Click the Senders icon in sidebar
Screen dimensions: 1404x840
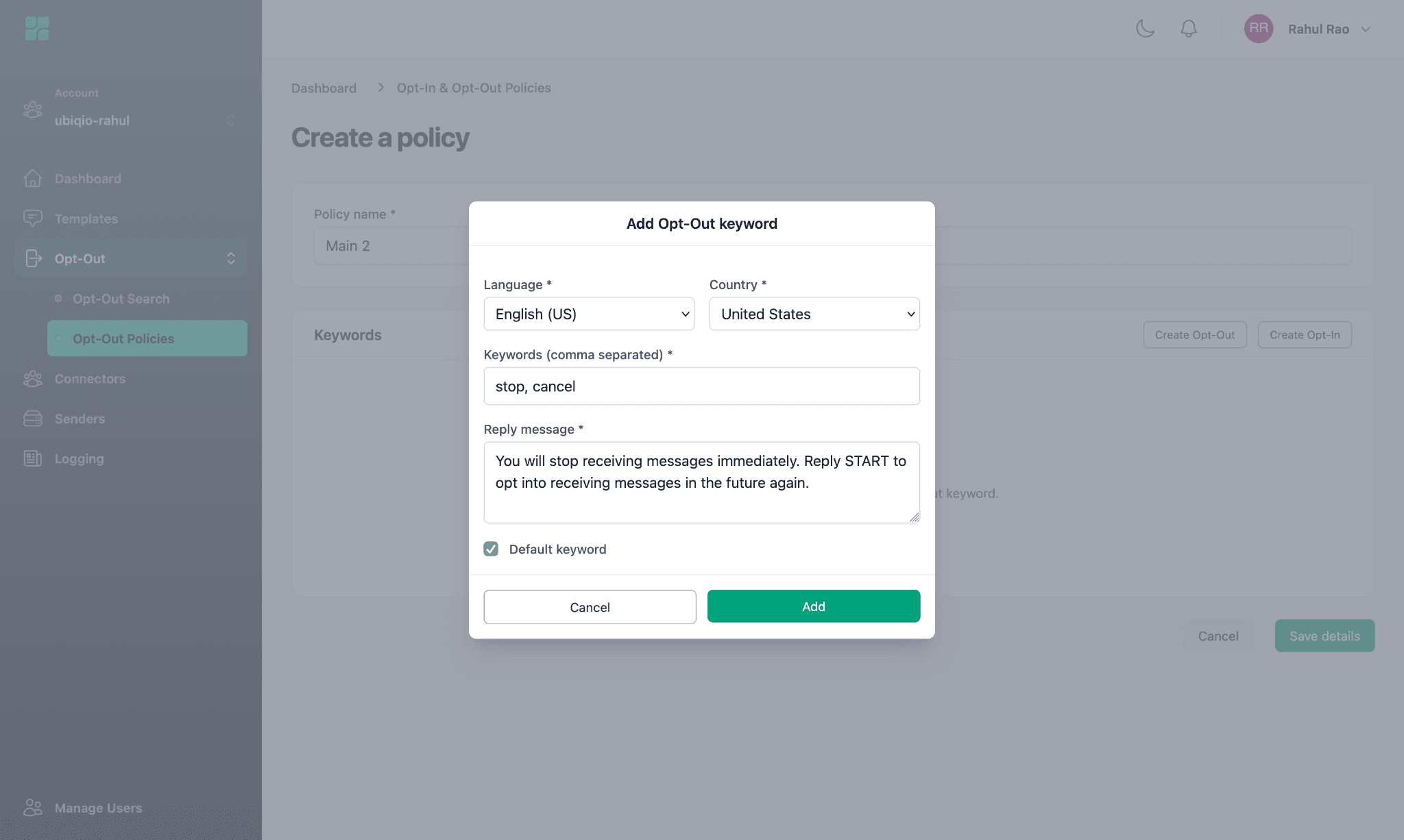(x=32, y=419)
